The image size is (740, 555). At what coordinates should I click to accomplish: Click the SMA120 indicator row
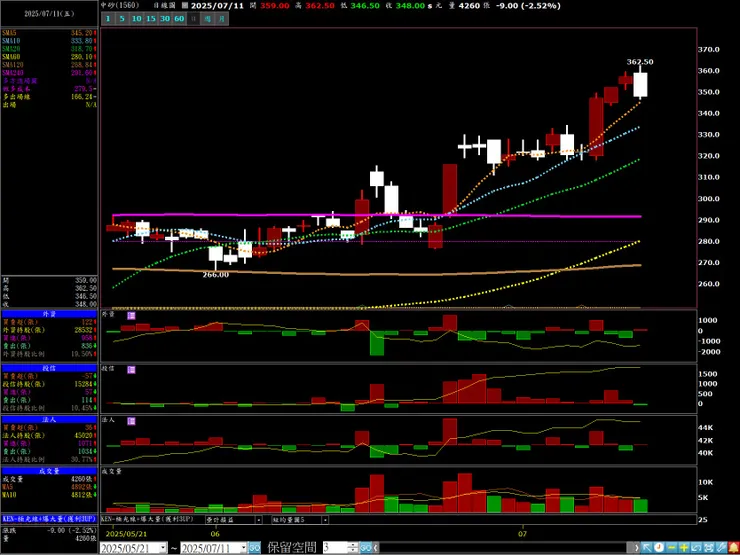(49, 65)
